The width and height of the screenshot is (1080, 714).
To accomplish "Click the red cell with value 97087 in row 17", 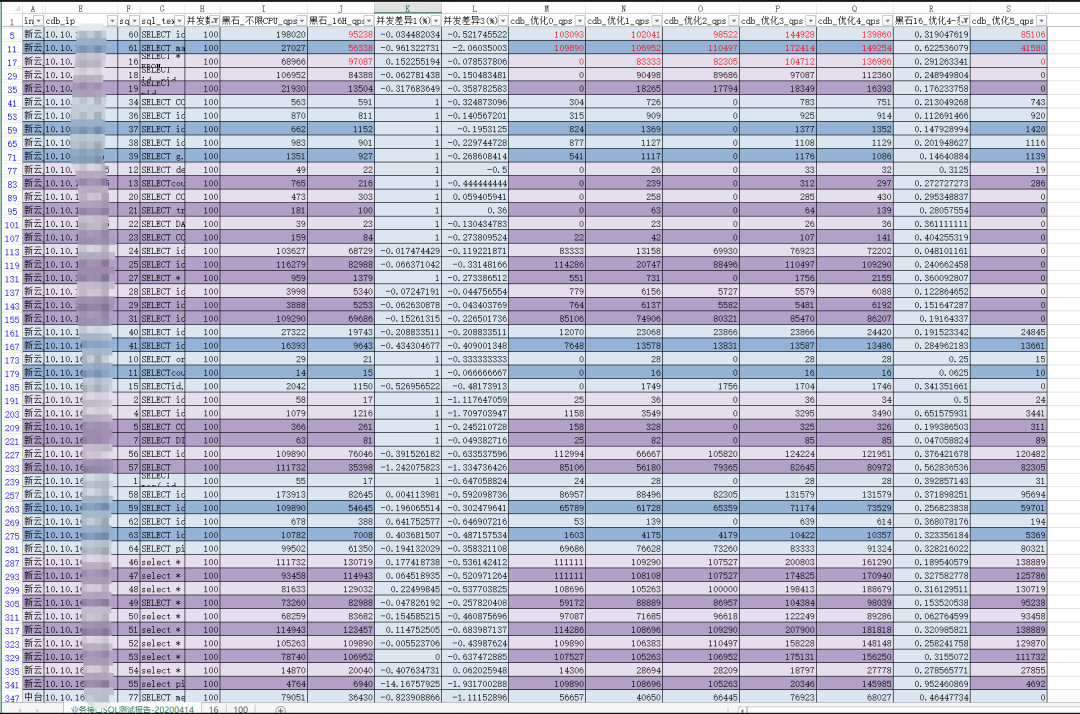I will pyautogui.click(x=341, y=61).
